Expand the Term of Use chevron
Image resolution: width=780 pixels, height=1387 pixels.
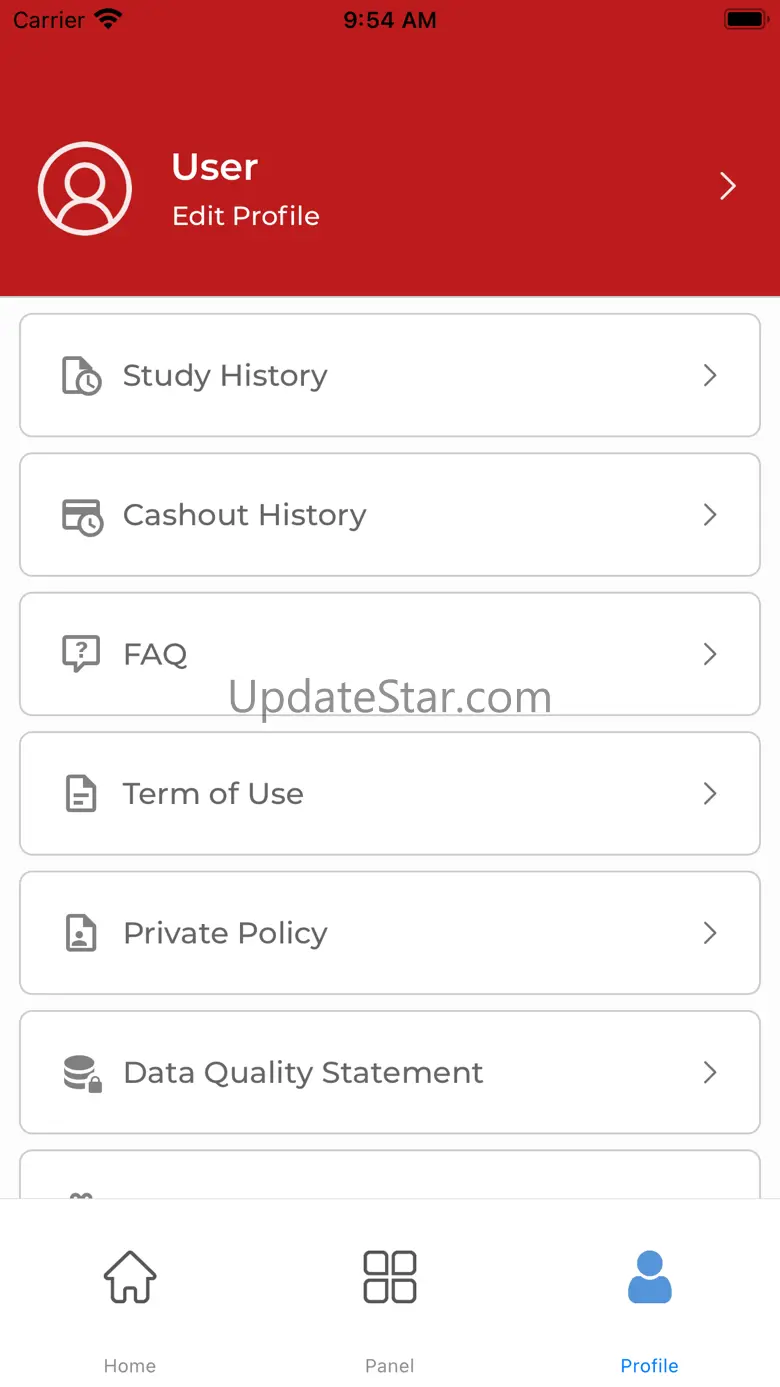(x=710, y=794)
